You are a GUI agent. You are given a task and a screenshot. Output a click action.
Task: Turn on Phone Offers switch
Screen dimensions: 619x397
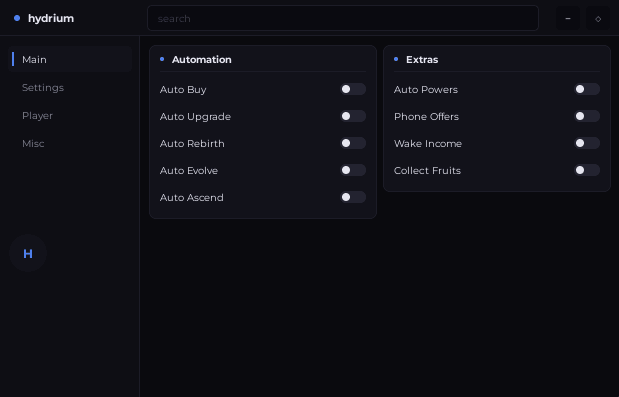coord(587,116)
